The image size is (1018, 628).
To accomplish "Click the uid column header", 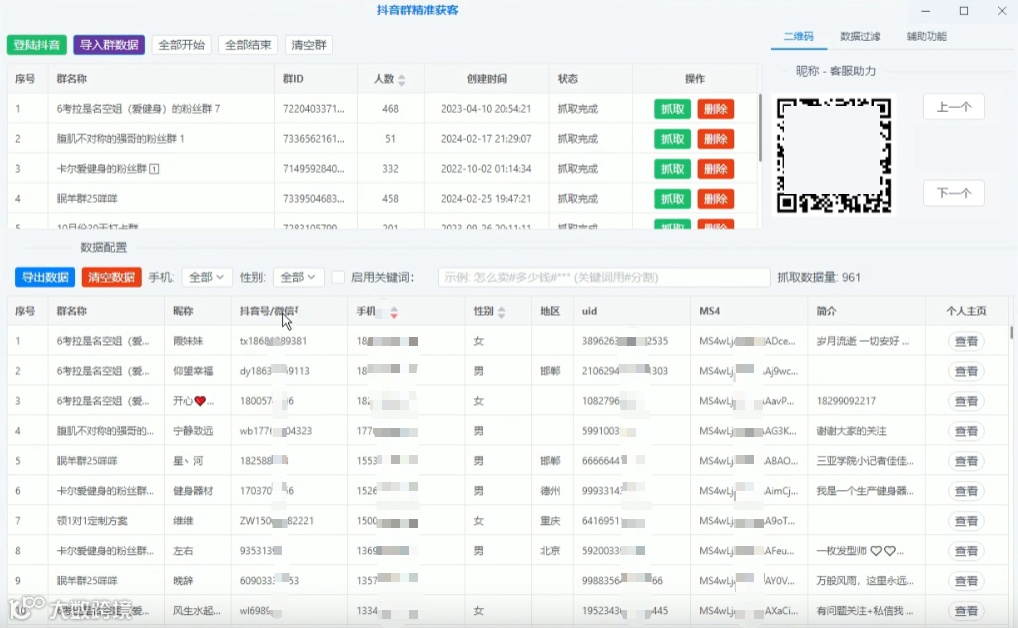I will pos(590,311).
